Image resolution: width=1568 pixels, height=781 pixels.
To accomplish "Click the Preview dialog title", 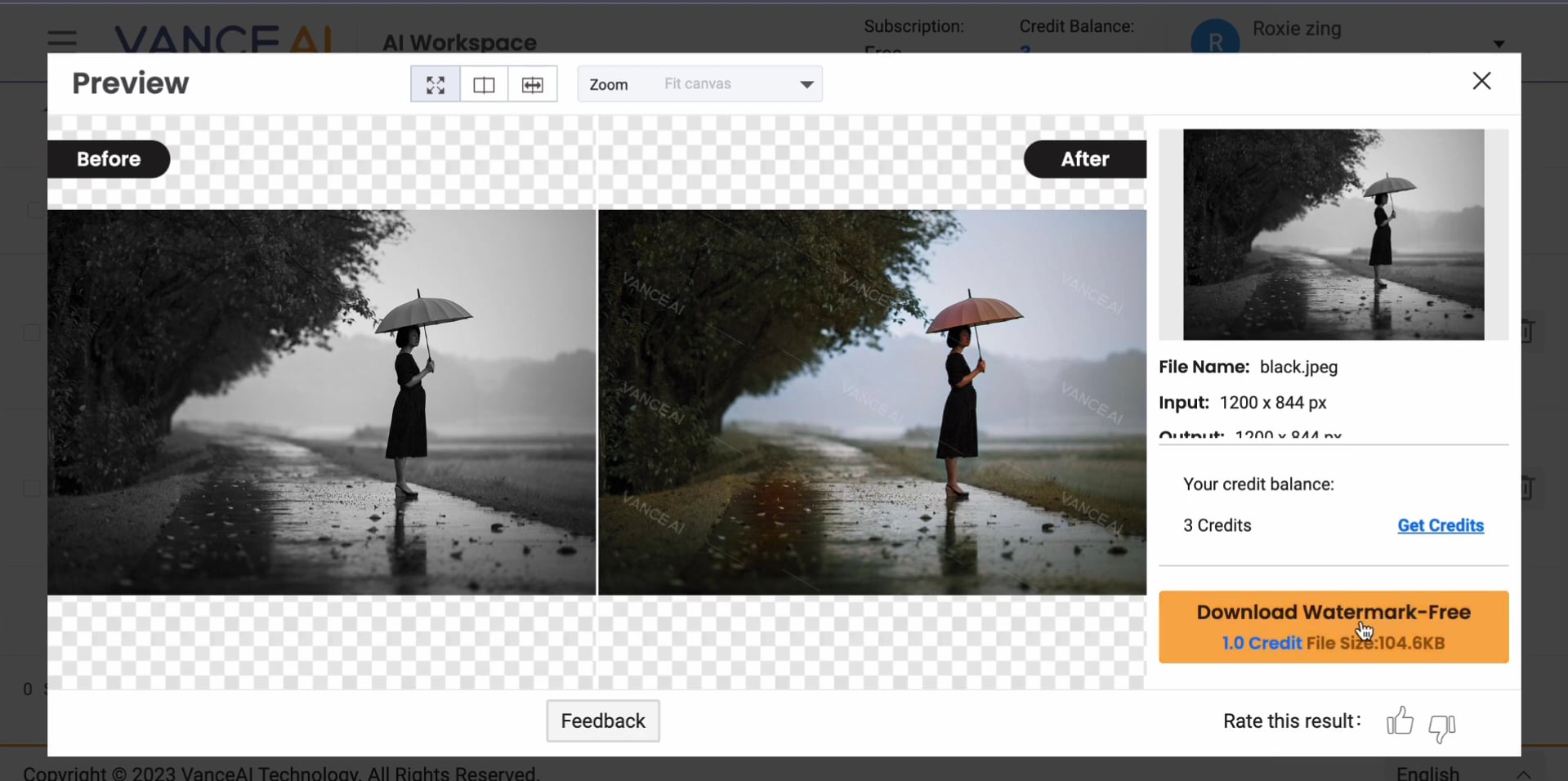I will pyautogui.click(x=131, y=83).
